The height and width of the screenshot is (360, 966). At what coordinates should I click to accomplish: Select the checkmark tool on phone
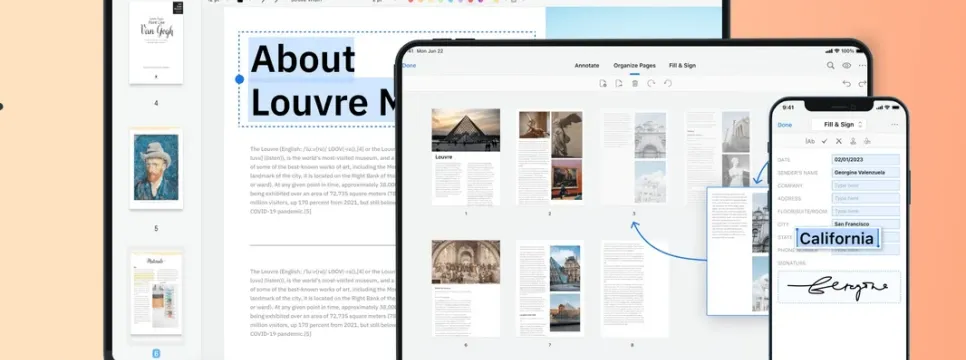(x=824, y=141)
